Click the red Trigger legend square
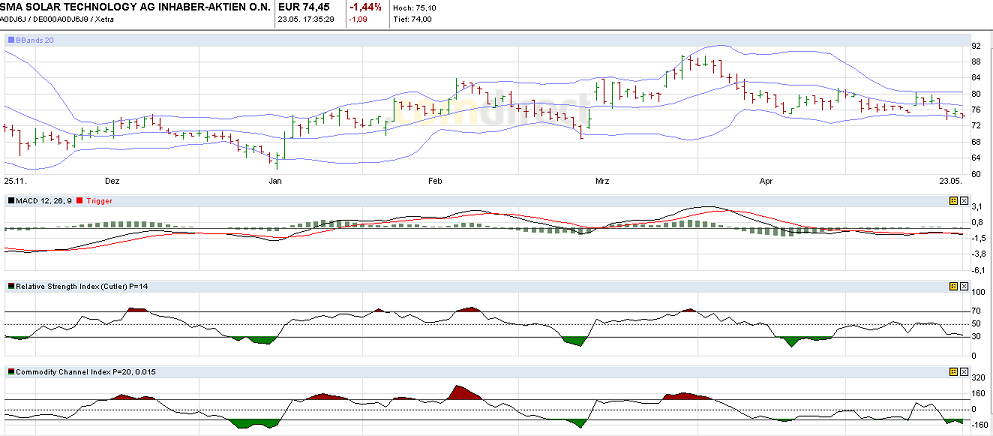993x436 pixels. 79,200
